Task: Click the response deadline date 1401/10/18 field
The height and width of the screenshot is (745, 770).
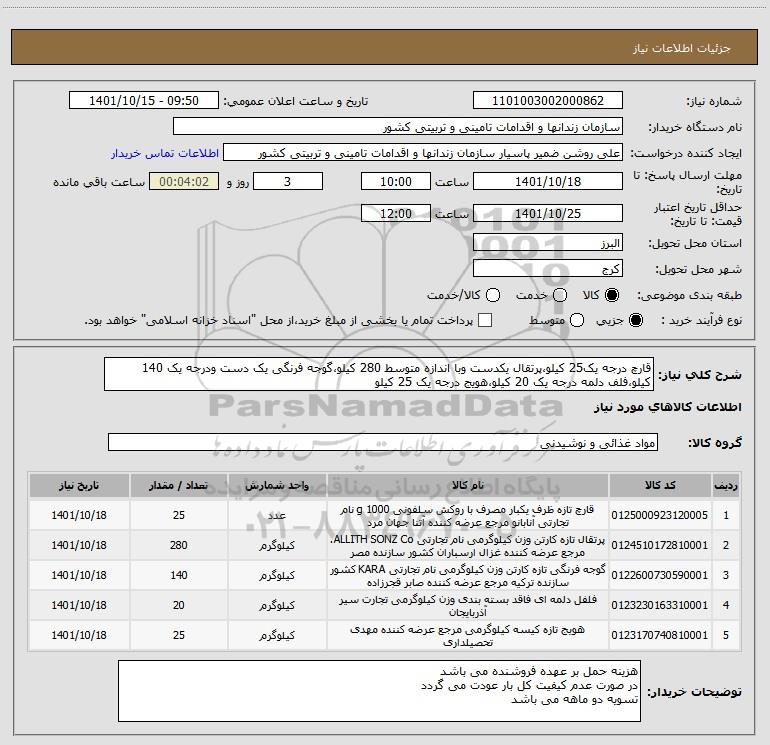Action: pos(548,181)
